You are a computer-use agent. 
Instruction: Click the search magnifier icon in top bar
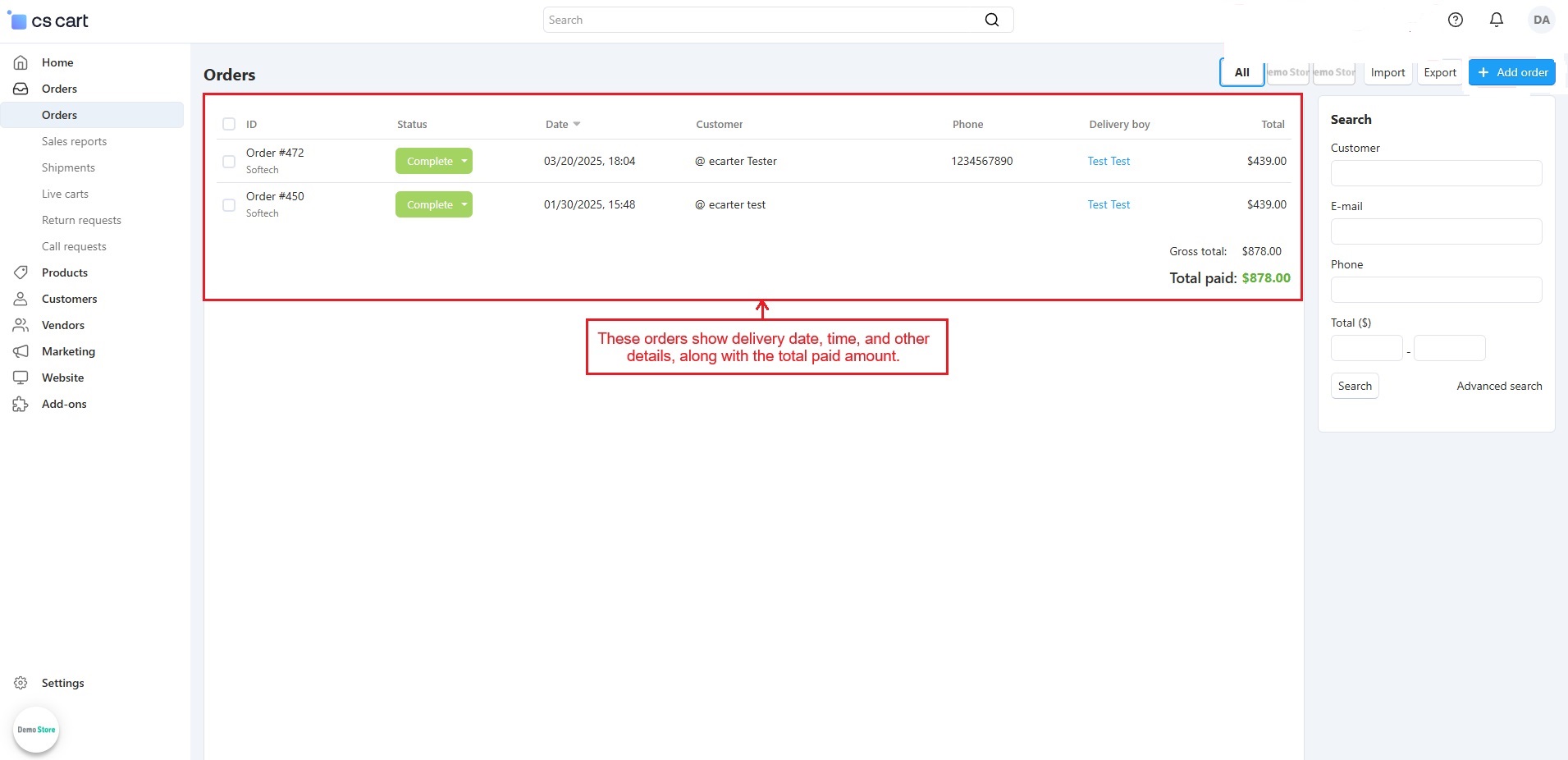991,20
